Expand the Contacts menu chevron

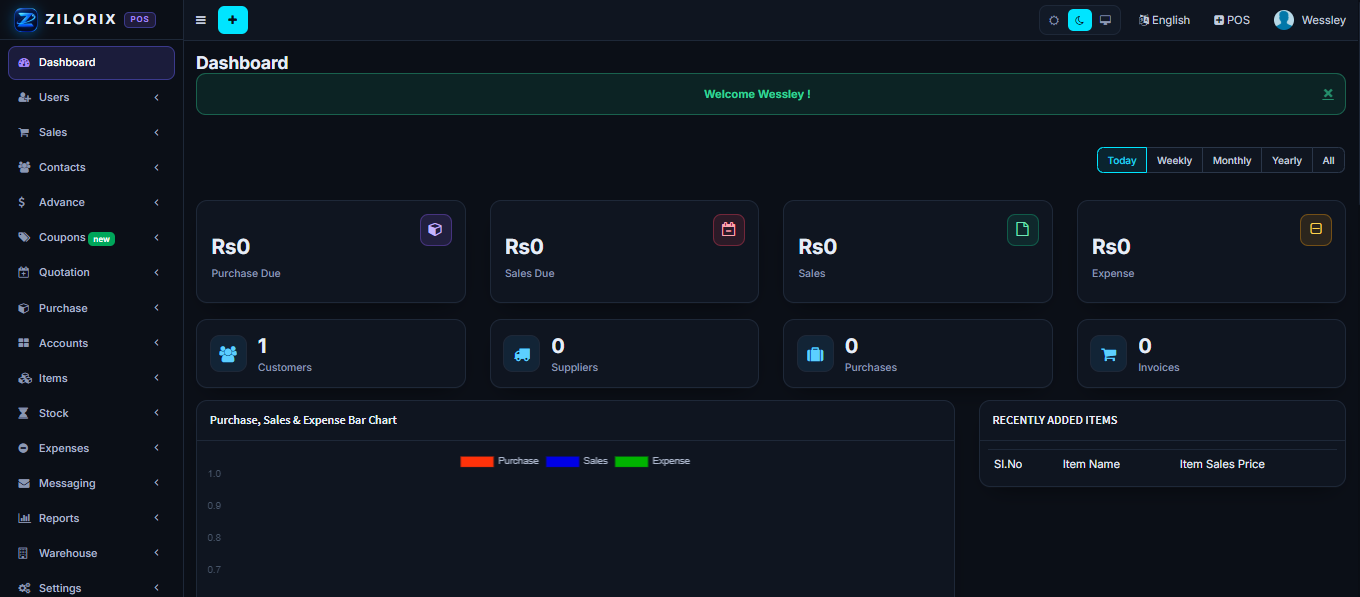point(157,167)
